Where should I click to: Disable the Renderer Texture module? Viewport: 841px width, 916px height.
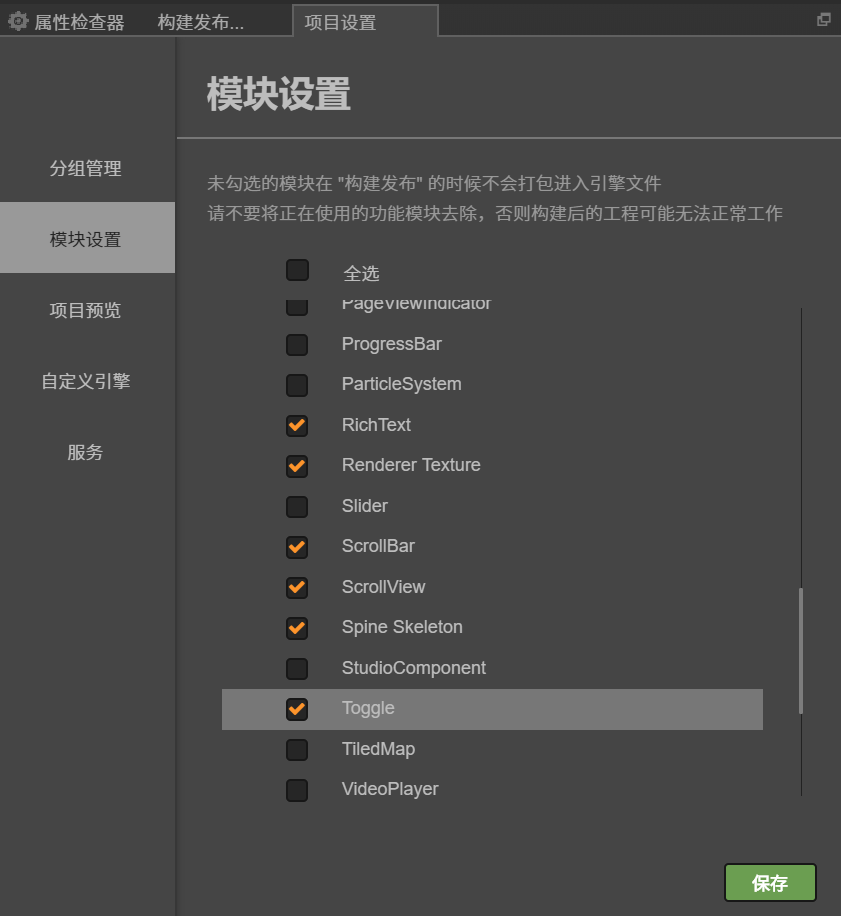(x=297, y=466)
